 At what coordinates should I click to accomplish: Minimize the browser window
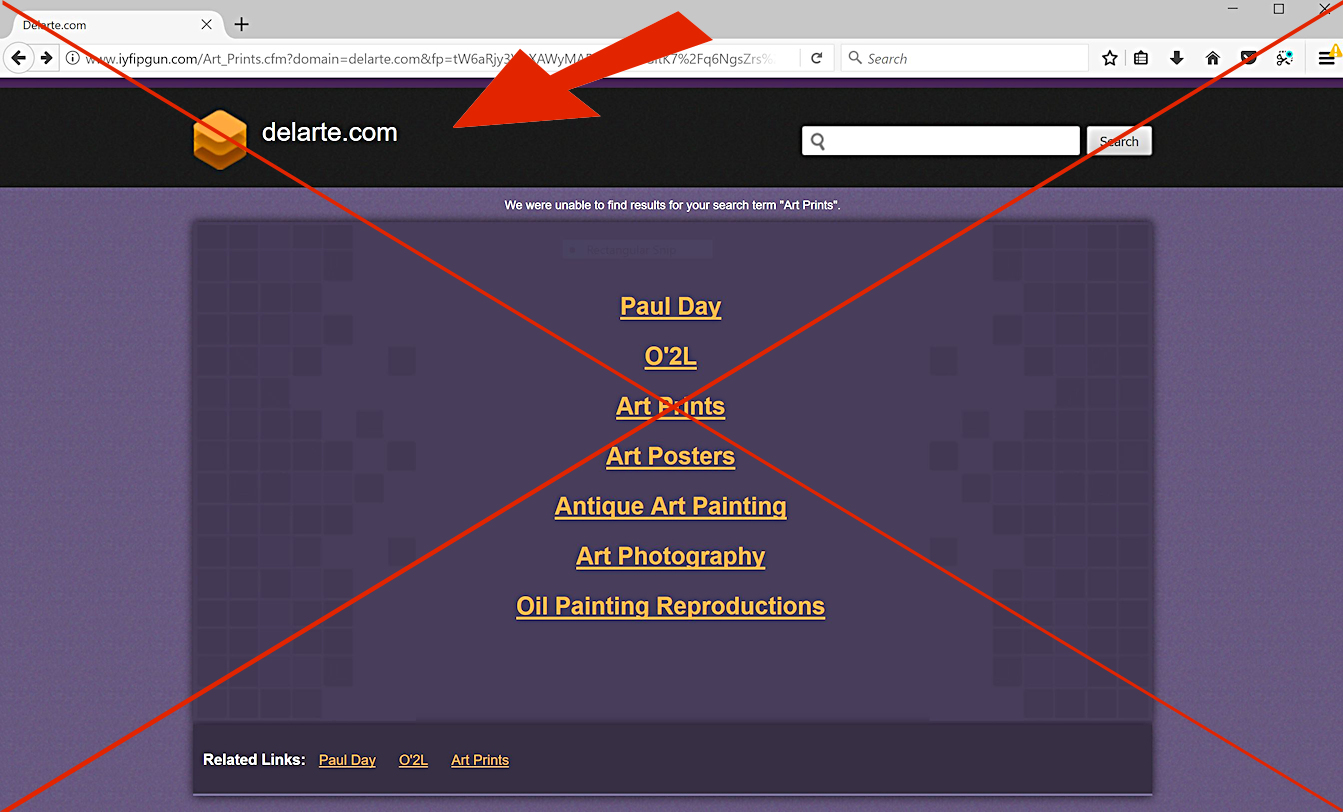coord(1233,9)
